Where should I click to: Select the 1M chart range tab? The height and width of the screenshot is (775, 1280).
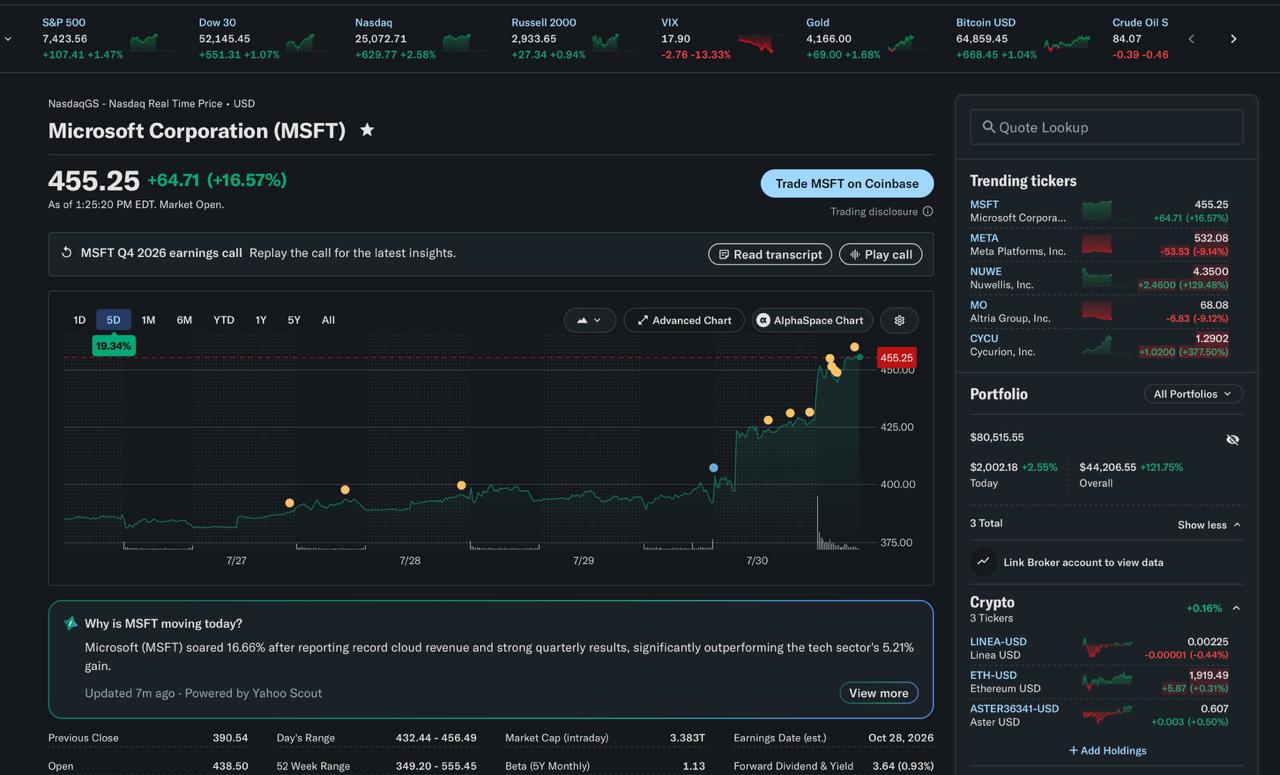148,320
